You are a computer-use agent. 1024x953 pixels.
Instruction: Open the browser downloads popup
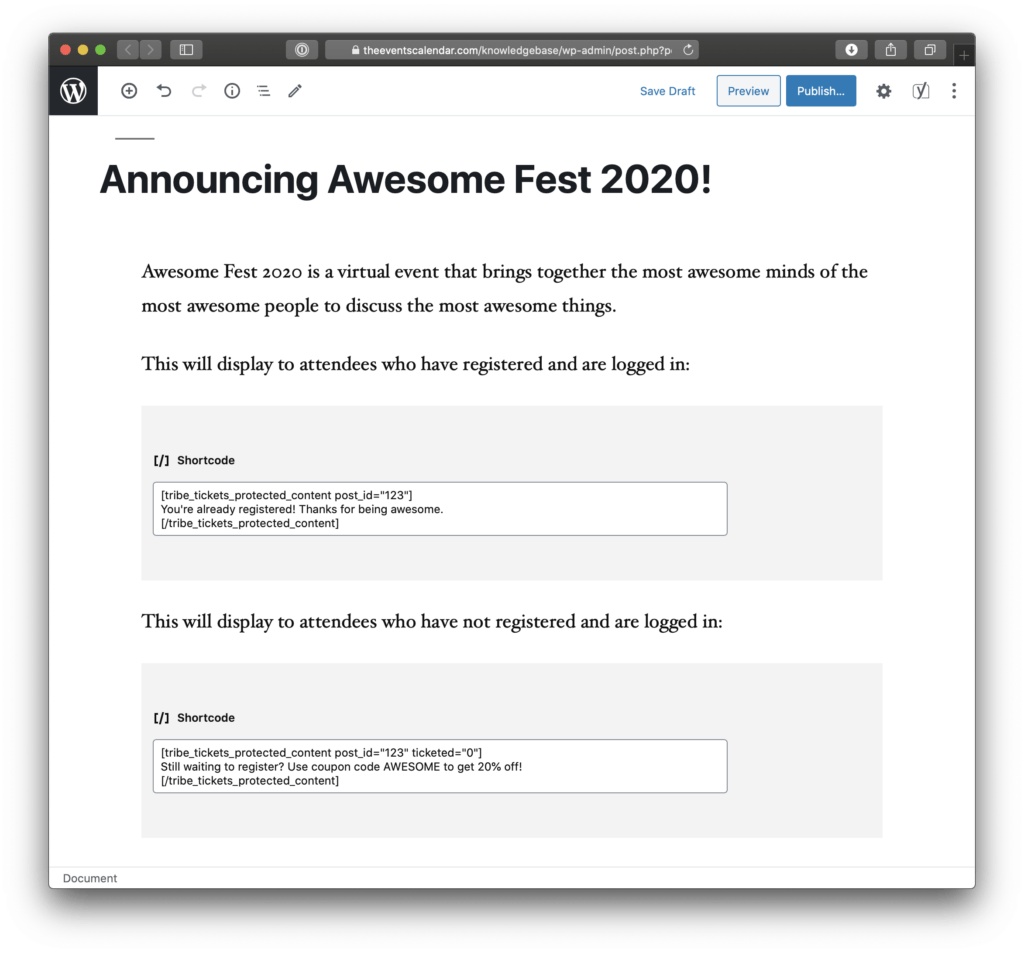click(849, 48)
